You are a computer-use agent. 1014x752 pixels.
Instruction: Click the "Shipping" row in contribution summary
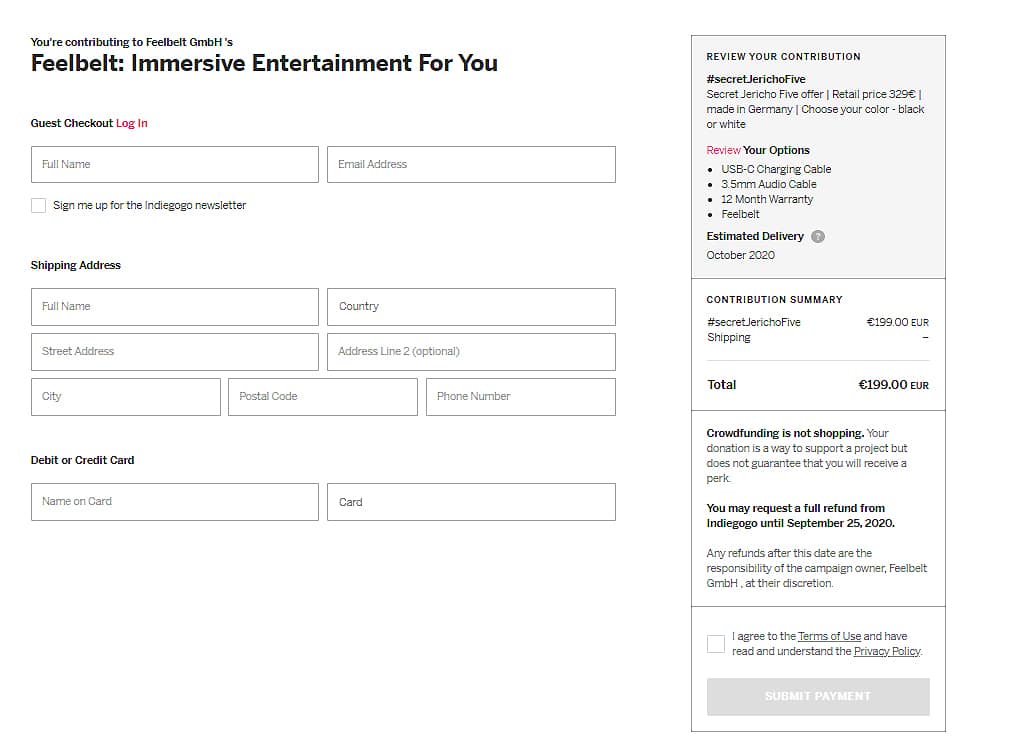(x=818, y=338)
